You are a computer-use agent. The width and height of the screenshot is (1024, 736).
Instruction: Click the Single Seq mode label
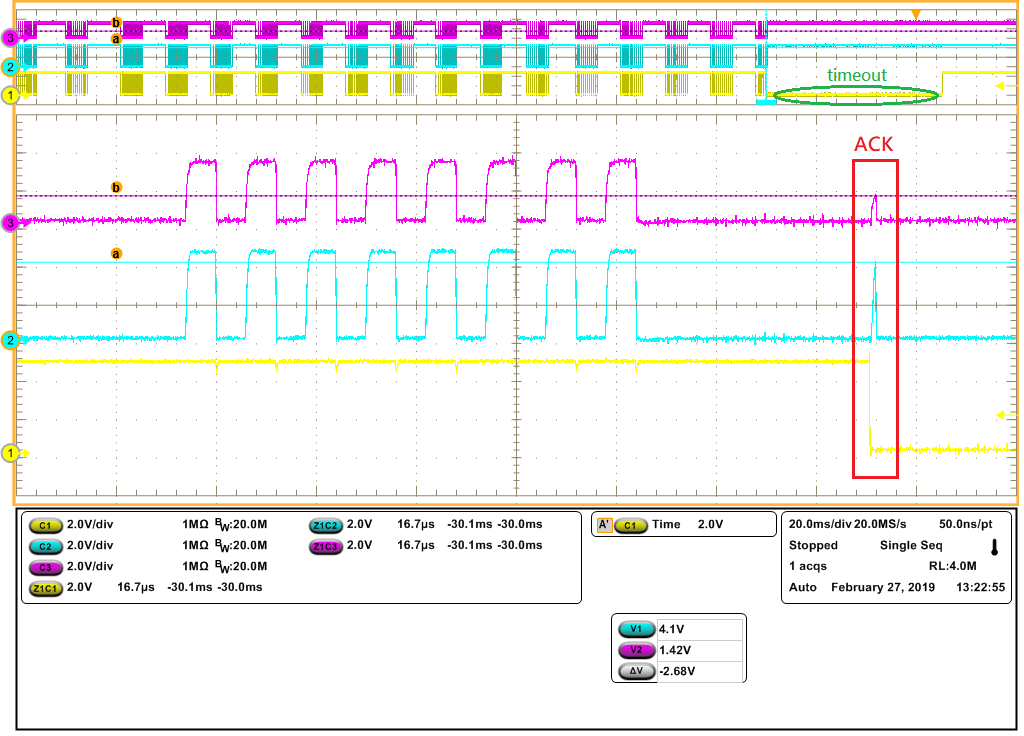click(x=911, y=545)
